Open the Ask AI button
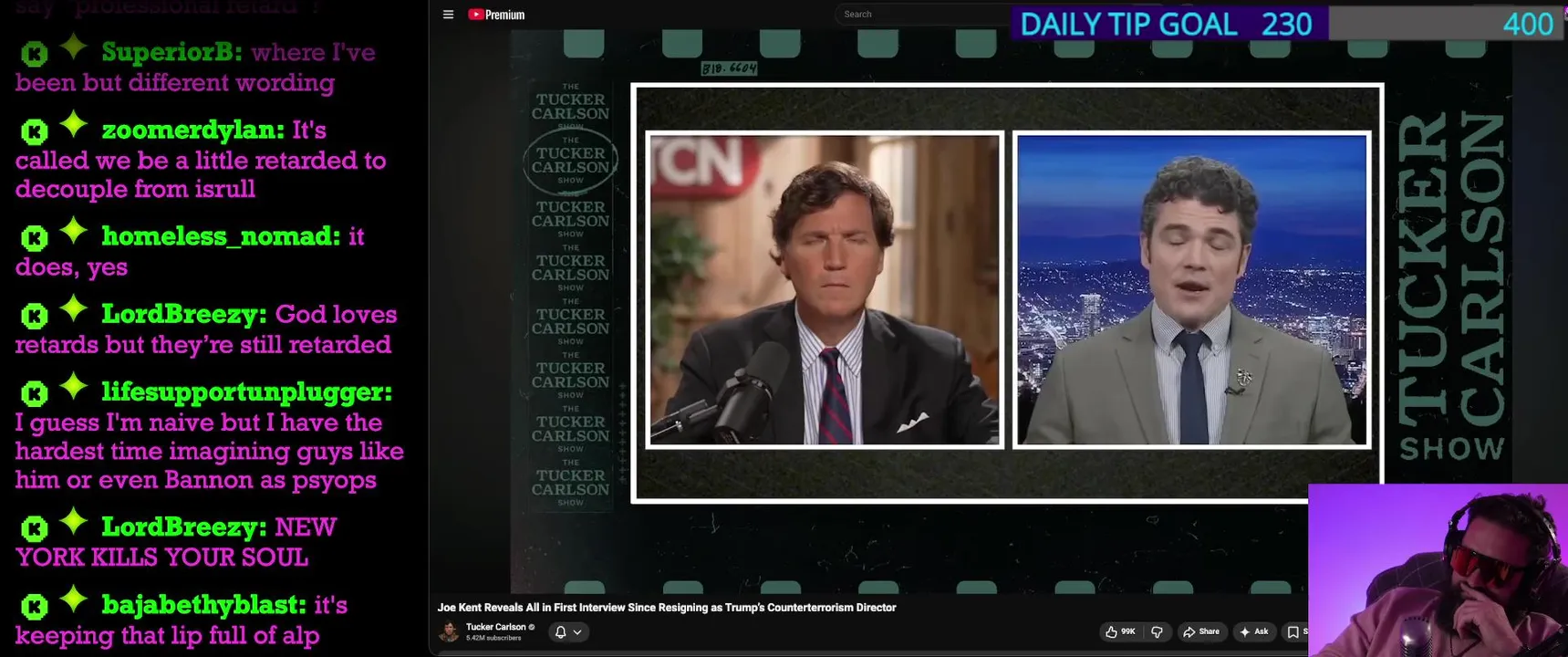The height and width of the screenshot is (657, 1568). click(x=1254, y=631)
